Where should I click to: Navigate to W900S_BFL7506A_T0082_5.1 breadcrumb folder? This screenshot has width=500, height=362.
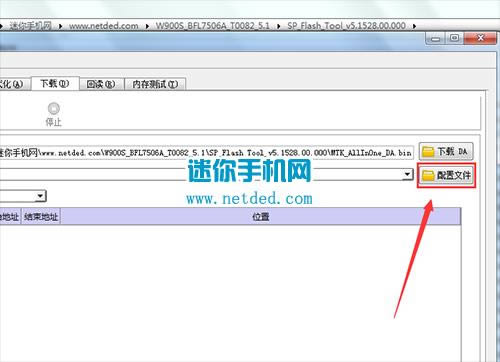[x=213, y=26]
